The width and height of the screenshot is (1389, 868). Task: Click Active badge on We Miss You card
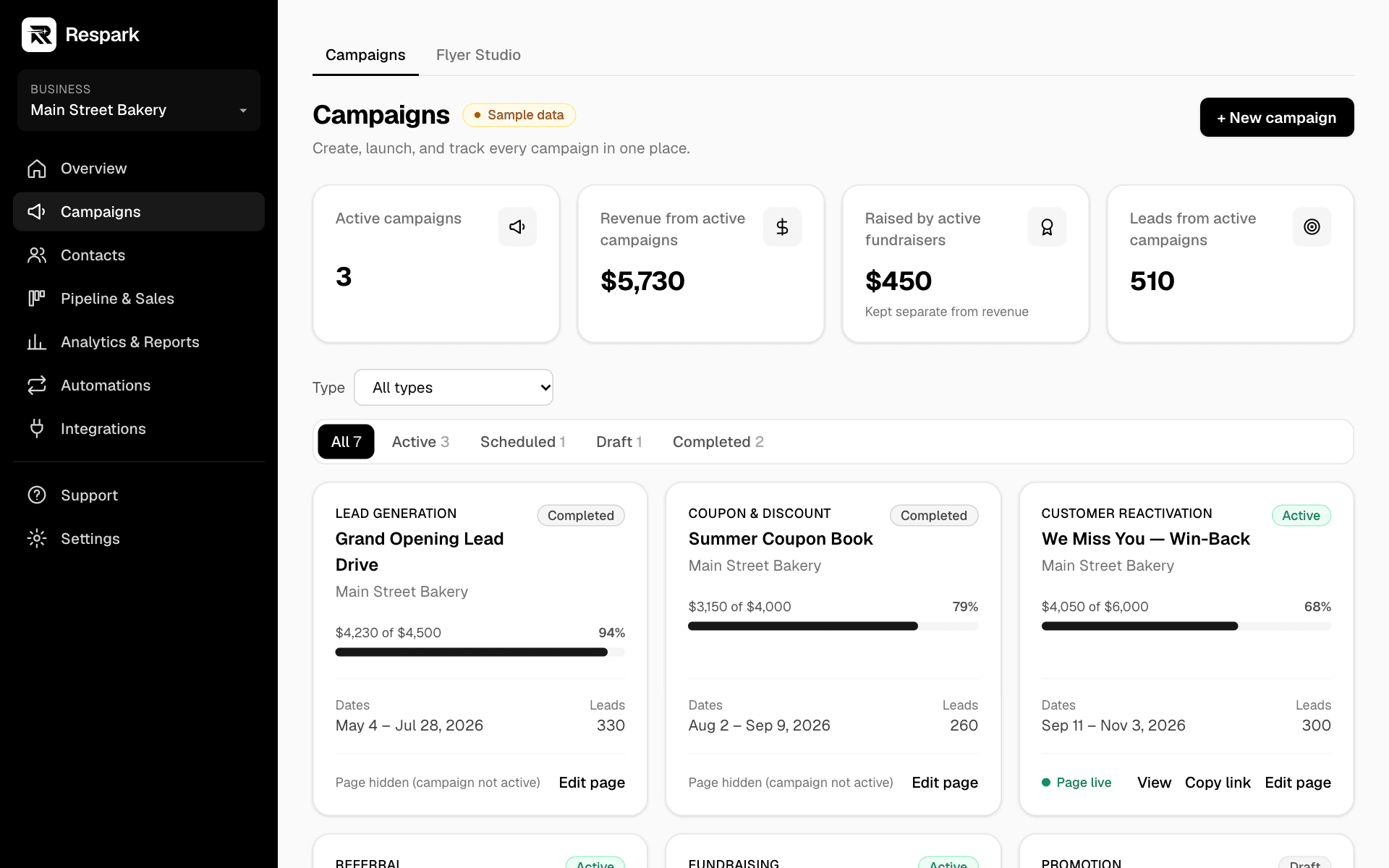[1301, 516]
